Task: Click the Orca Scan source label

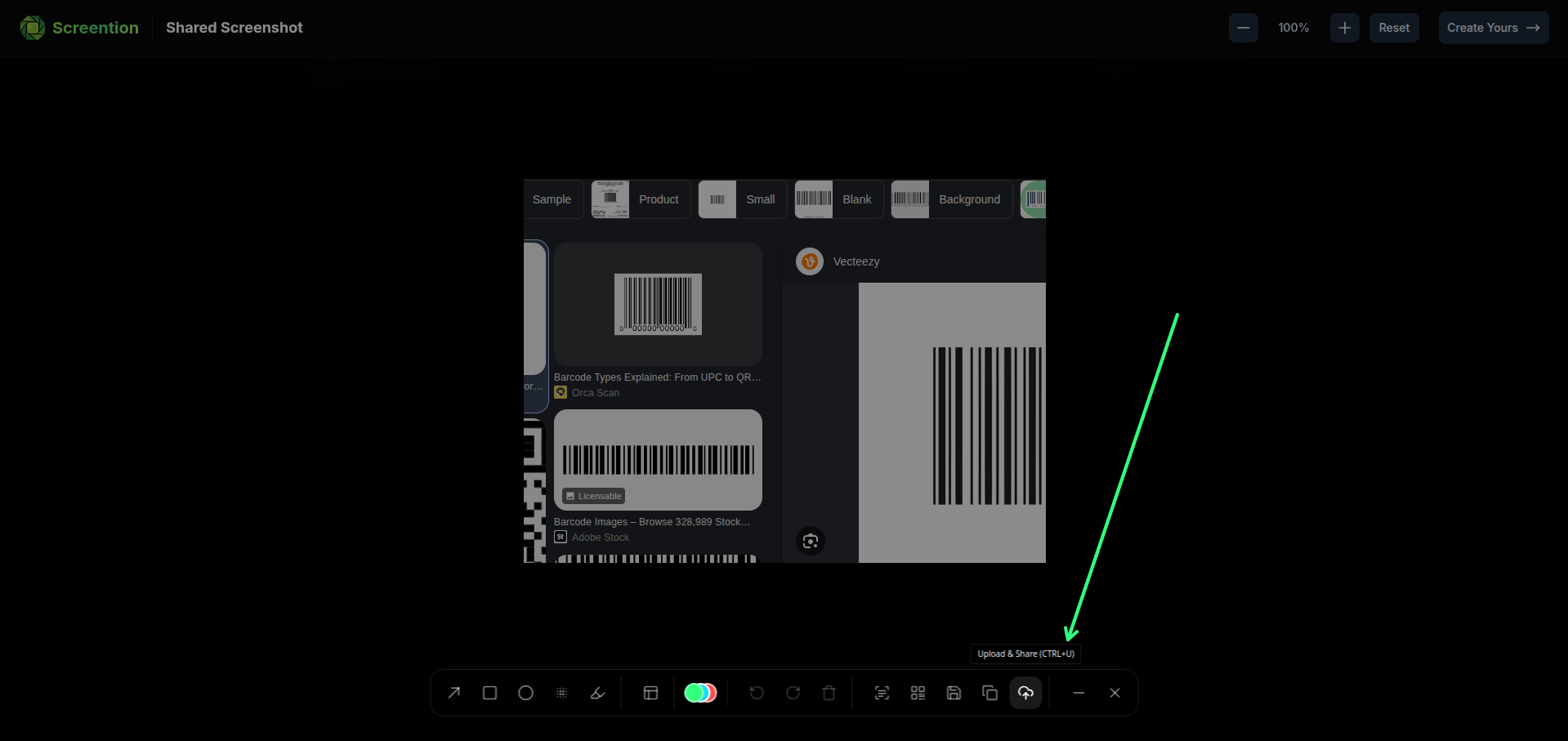Action: tap(596, 393)
